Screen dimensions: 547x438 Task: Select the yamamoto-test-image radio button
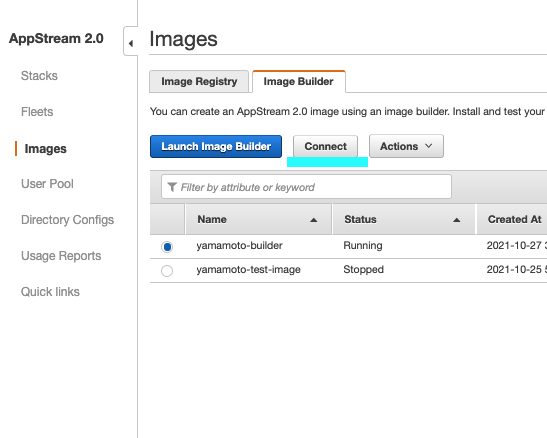[167, 271]
